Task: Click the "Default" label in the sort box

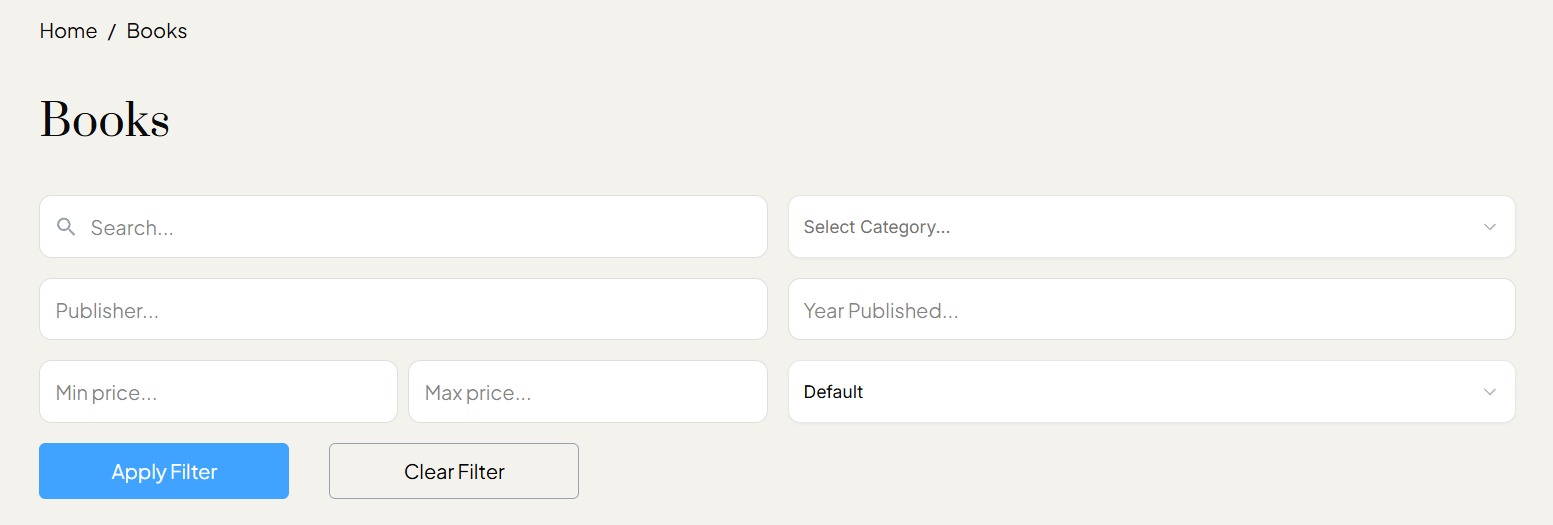Action: 833,392
